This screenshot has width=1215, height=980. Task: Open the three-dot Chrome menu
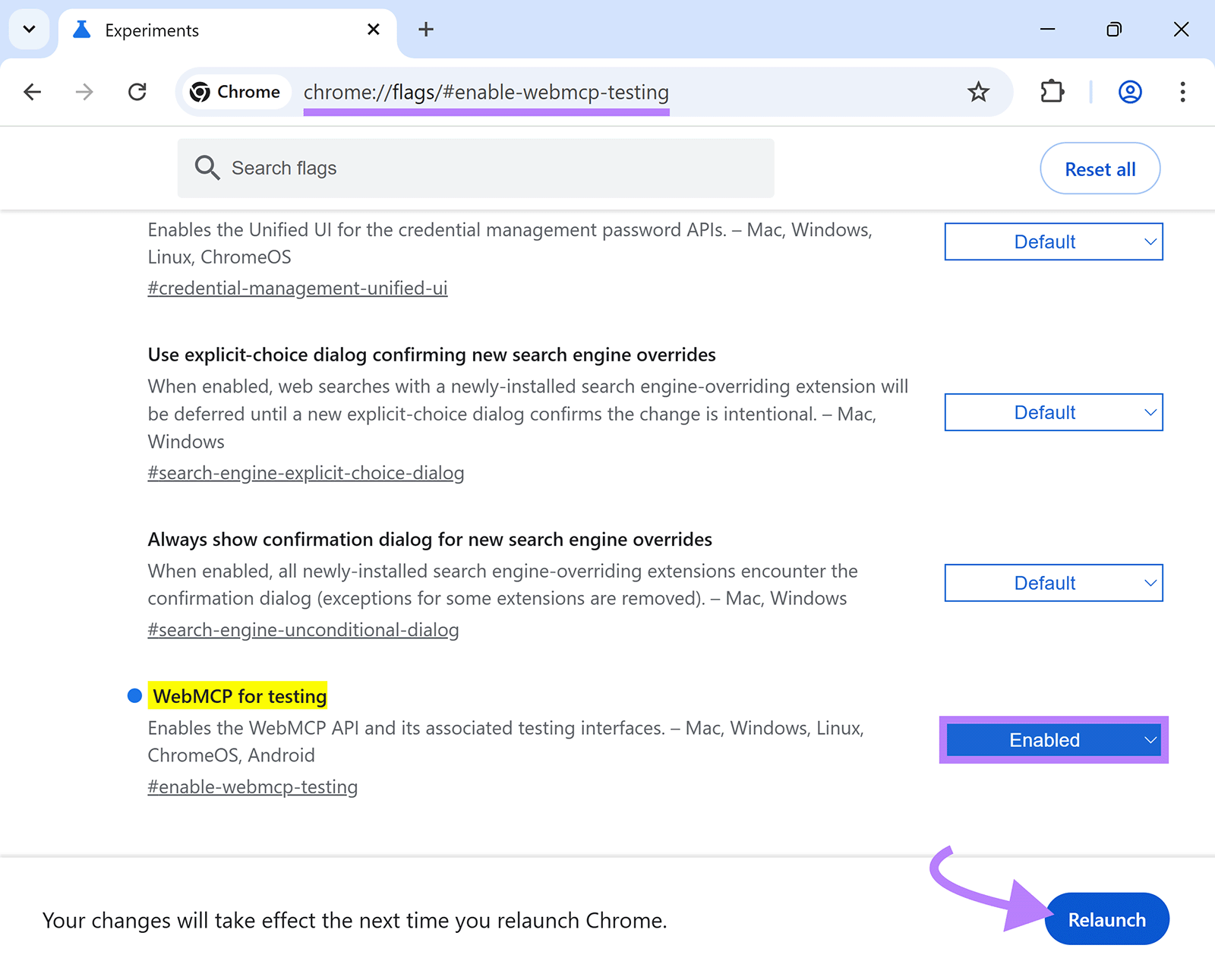1182,92
